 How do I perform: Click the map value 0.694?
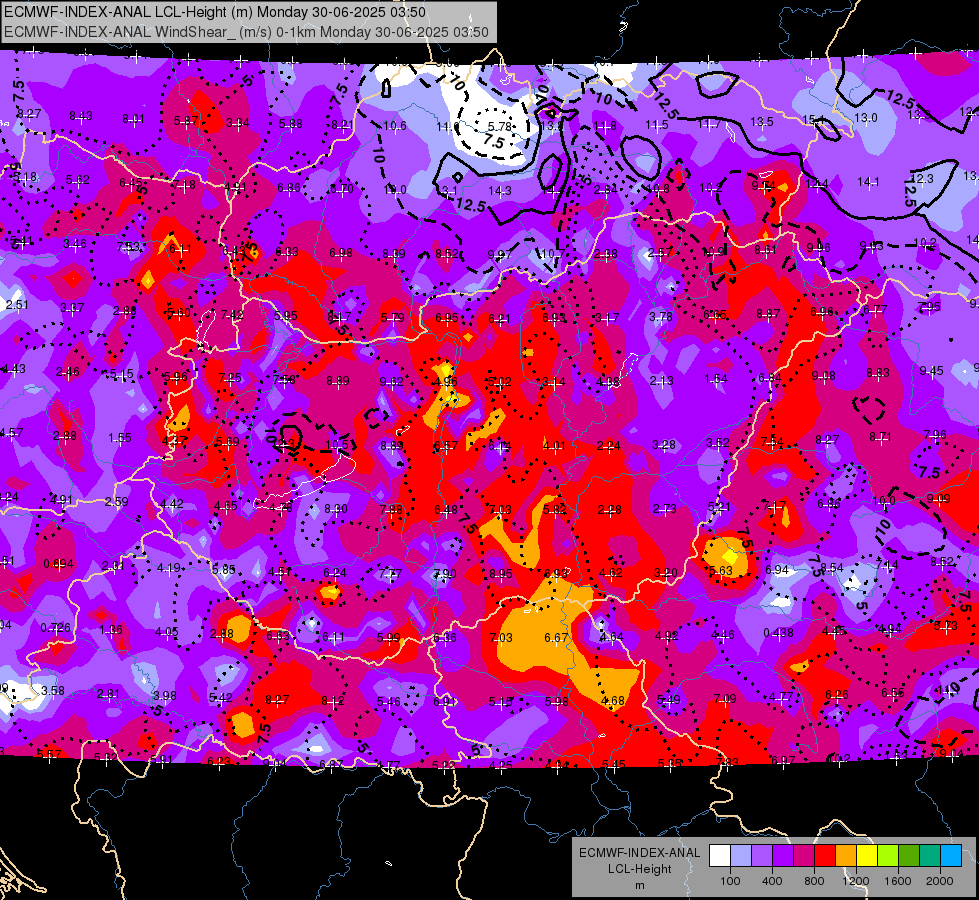pyautogui.click(x=58, y=564)
